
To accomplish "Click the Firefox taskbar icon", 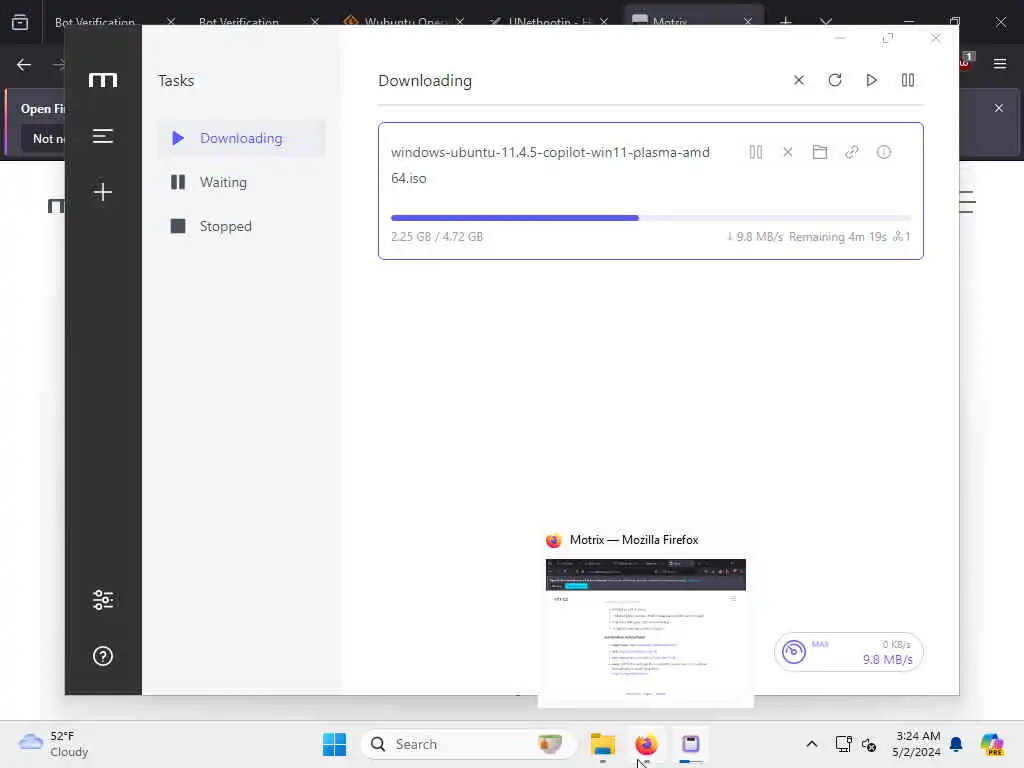I will pyautogui.click(x=646, y=744).
